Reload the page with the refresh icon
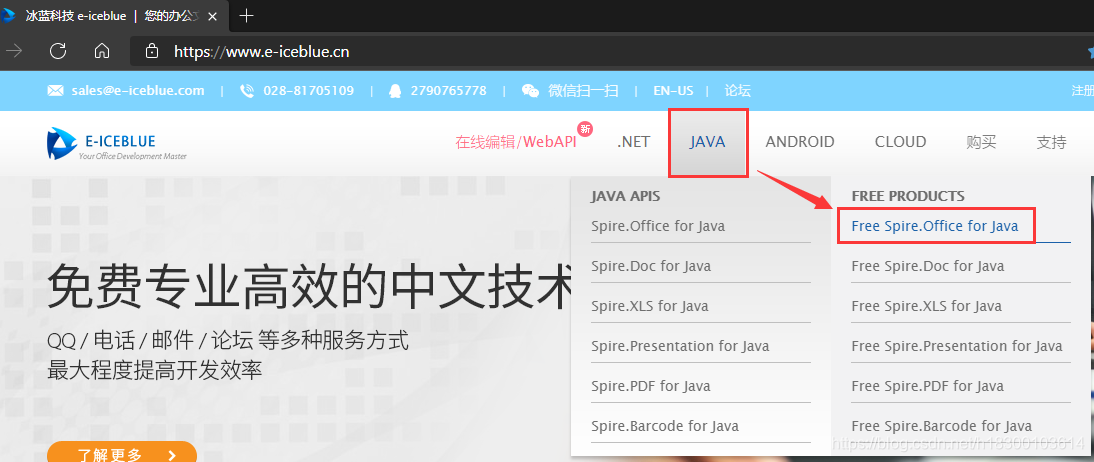The width and height of the screenshot is (1094, 462). click(x=58, y=51)
